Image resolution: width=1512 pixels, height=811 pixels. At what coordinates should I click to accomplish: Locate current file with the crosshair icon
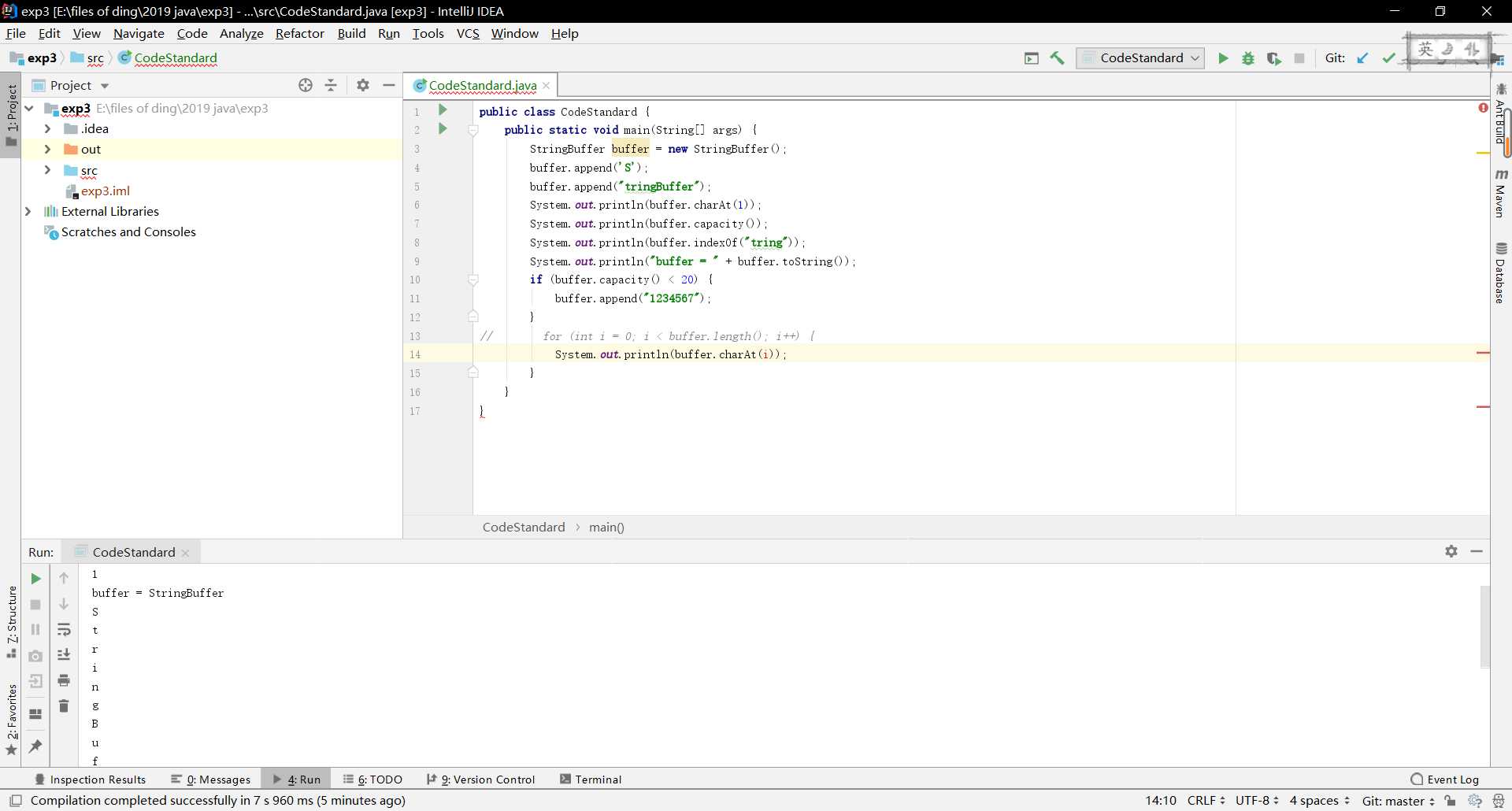306,85
